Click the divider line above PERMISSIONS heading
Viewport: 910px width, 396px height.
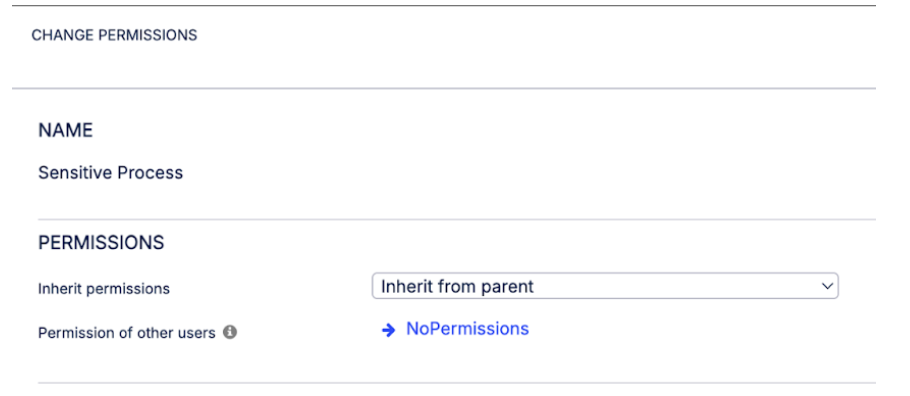[x=457, y=219]
